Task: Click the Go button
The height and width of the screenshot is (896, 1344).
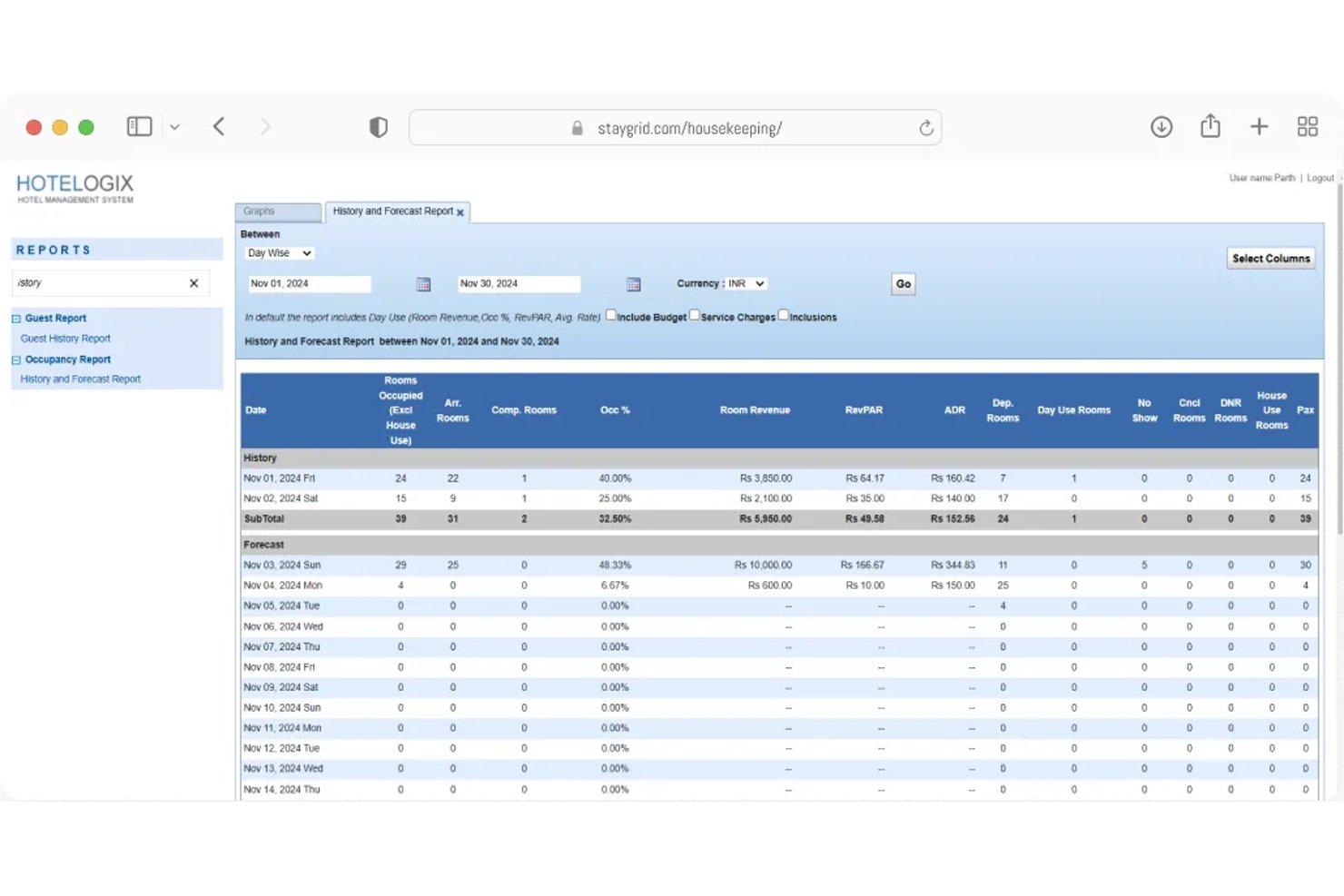Action: 904,284
